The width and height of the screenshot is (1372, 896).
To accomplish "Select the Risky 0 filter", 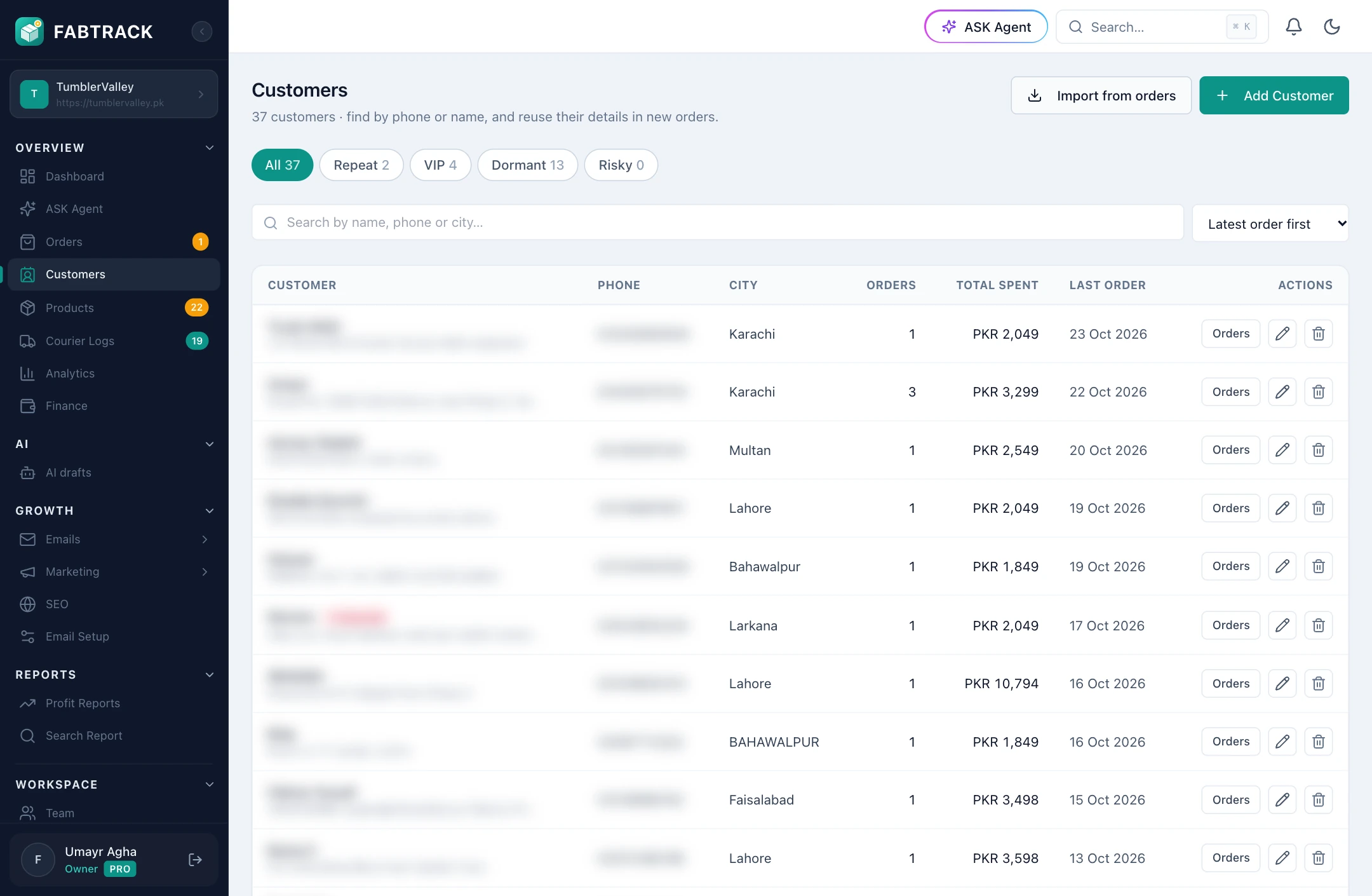I will pos(621,165).
